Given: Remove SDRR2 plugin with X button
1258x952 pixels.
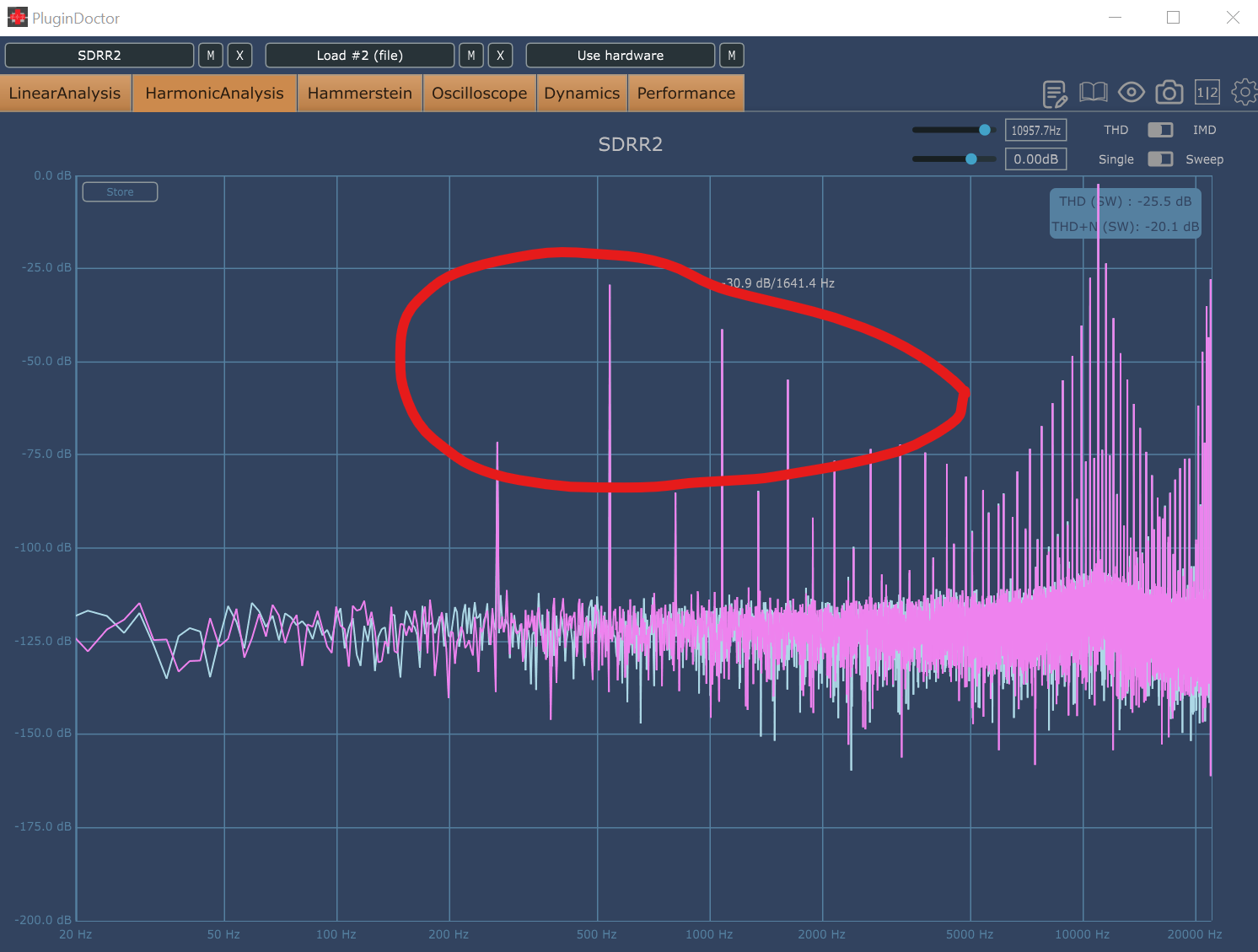Looking at the screenshot, I should point(239,56).
